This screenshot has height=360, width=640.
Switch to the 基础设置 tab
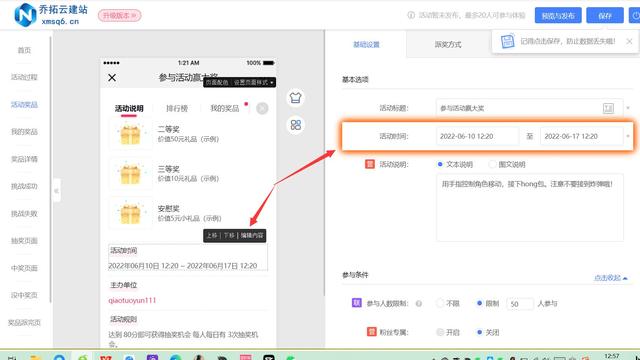tap(366, 44)
